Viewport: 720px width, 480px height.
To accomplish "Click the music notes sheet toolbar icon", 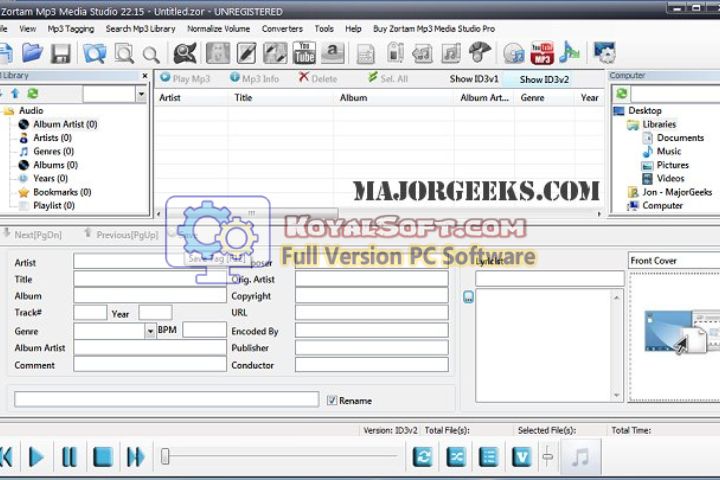I will [451, 53].
